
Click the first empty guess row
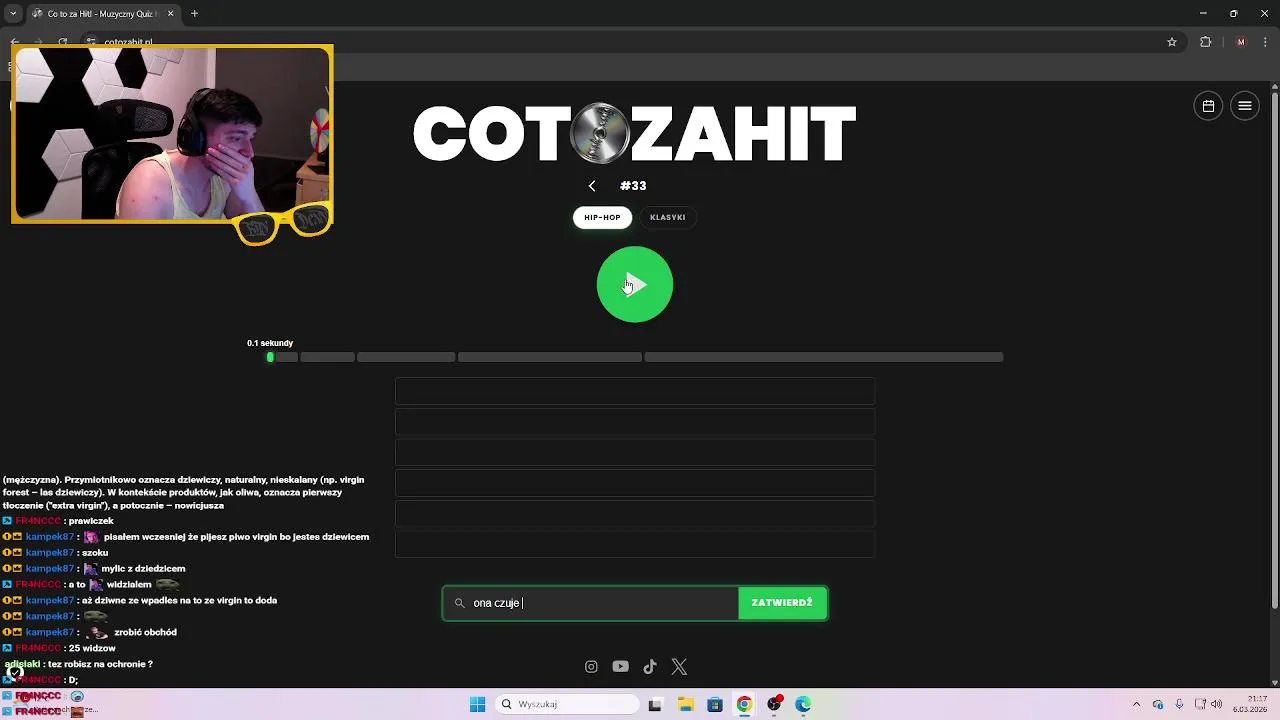635,391
